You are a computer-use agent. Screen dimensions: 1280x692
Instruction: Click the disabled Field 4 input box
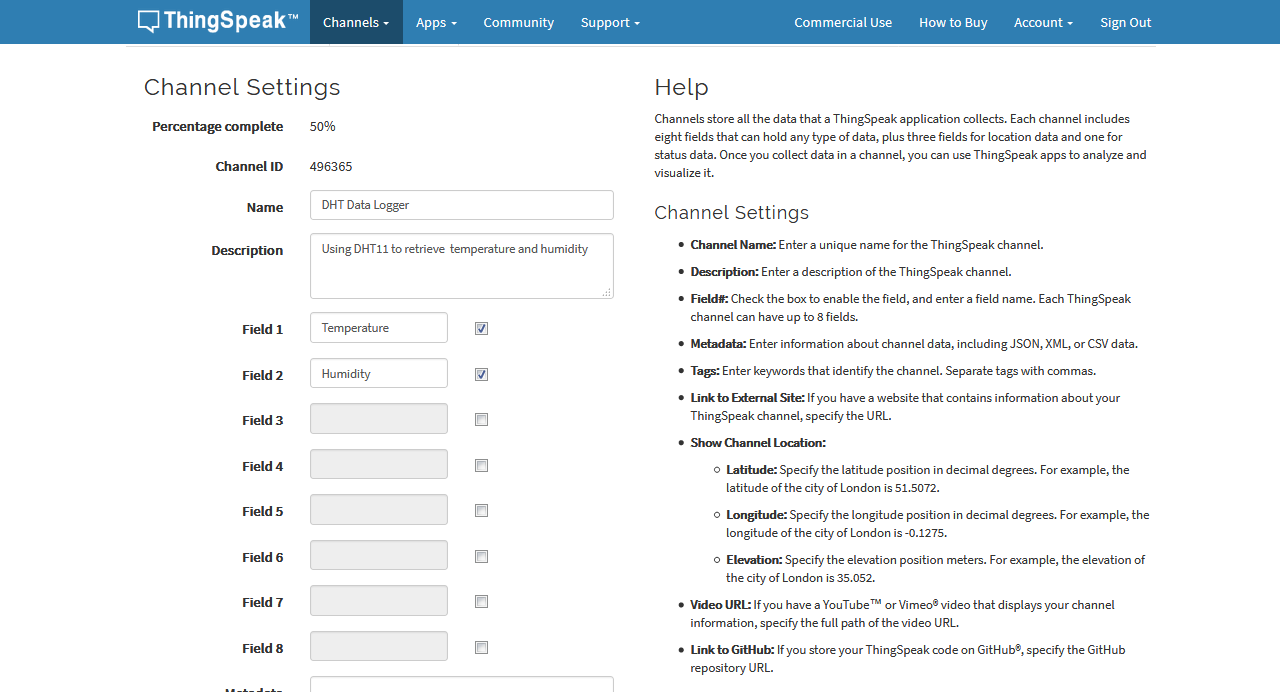[x=379, y=465]
